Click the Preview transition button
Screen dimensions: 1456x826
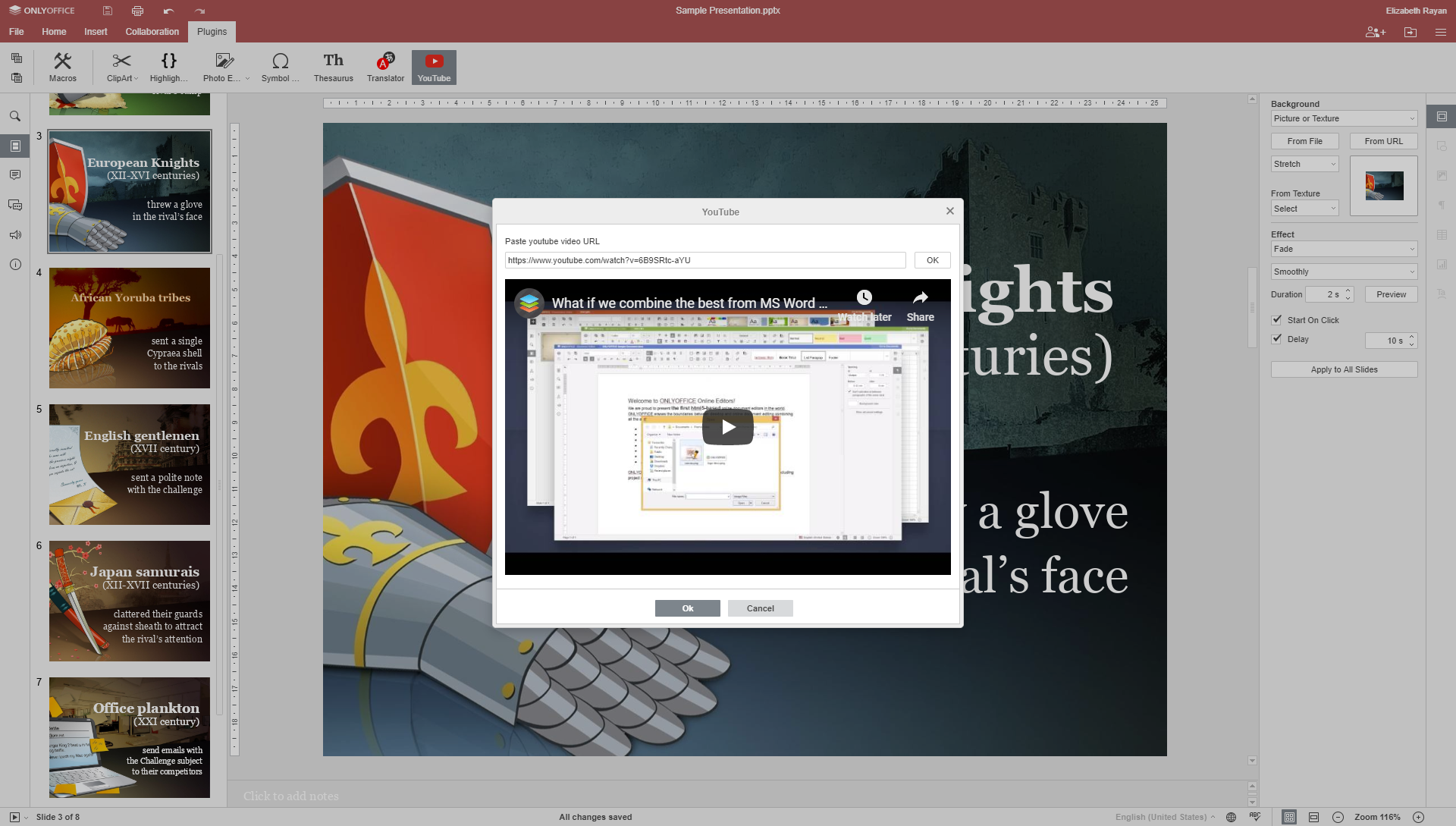(x=1390, y=294)
